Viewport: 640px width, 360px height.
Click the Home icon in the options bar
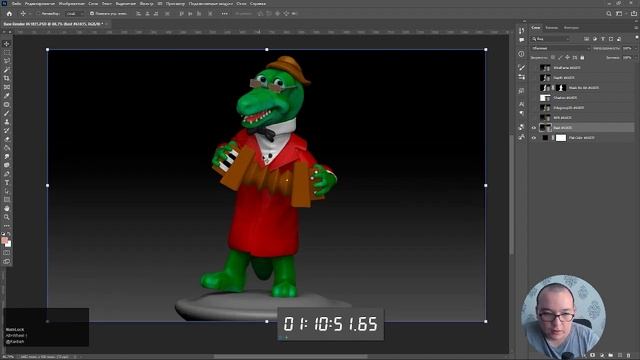9,13
